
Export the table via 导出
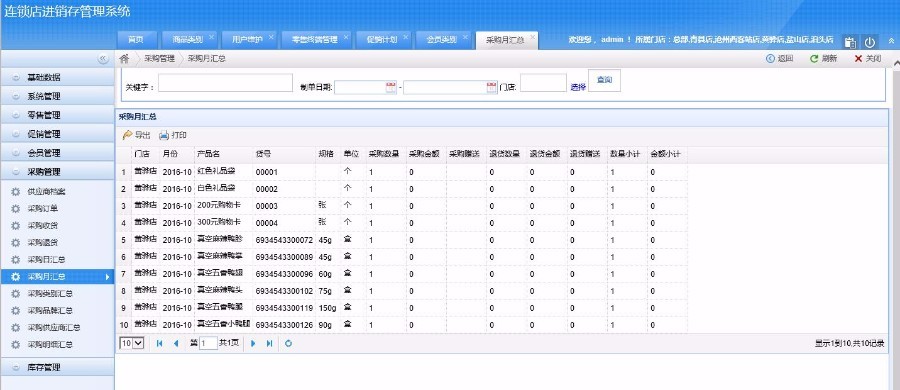[137, 135]
